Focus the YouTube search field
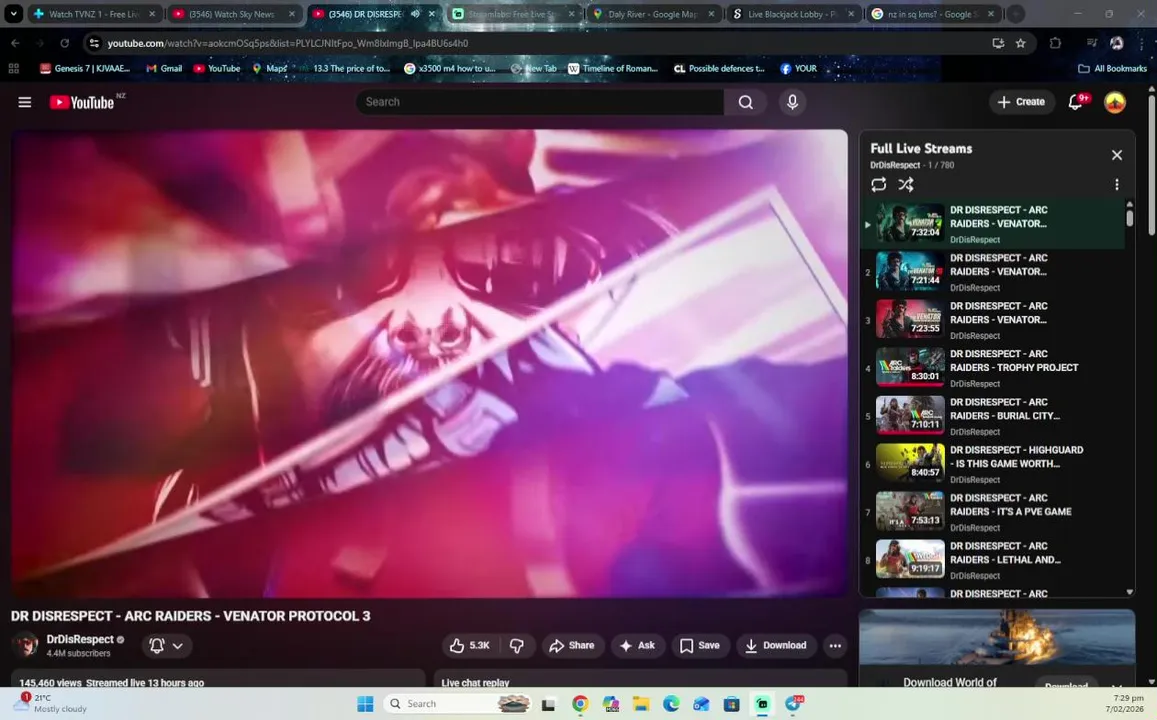The width and height of the screenshot is (1157, 720). (x=540, y=102)
